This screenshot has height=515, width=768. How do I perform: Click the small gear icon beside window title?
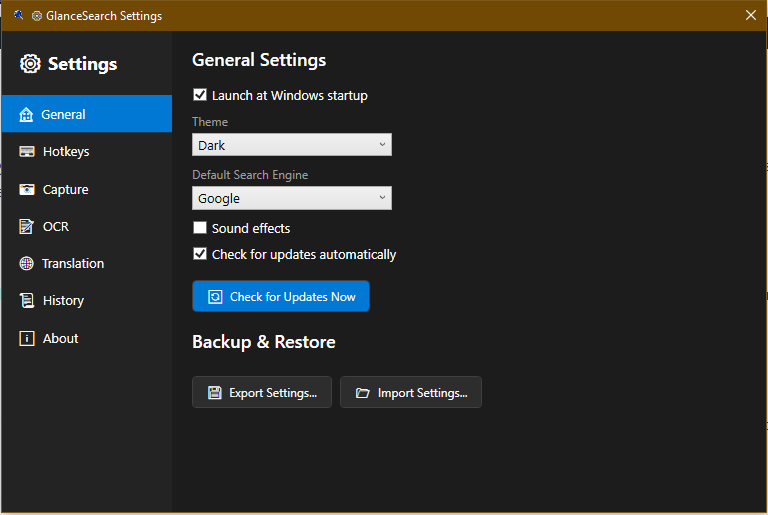tap(37, 16)
